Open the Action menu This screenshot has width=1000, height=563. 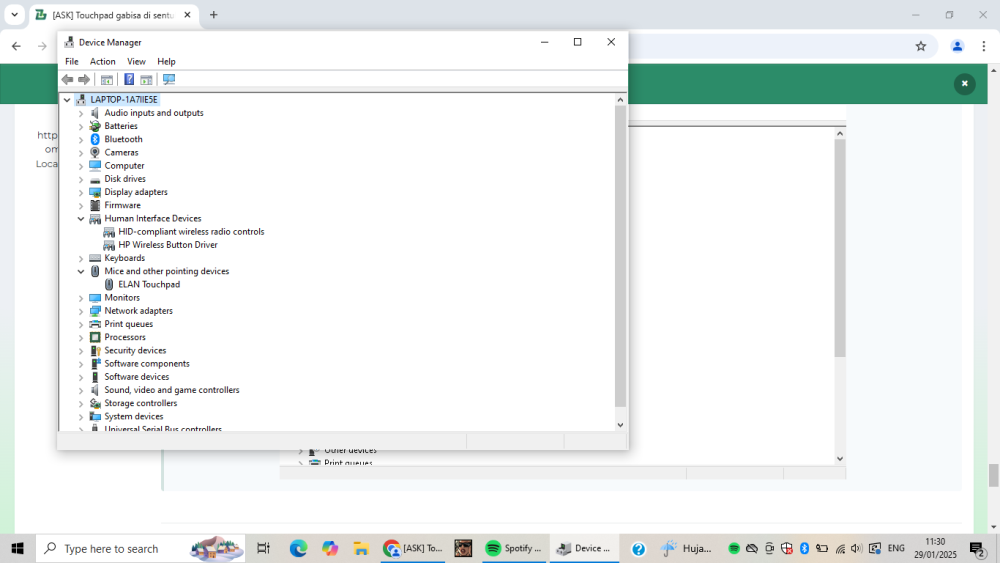[102, 61]
